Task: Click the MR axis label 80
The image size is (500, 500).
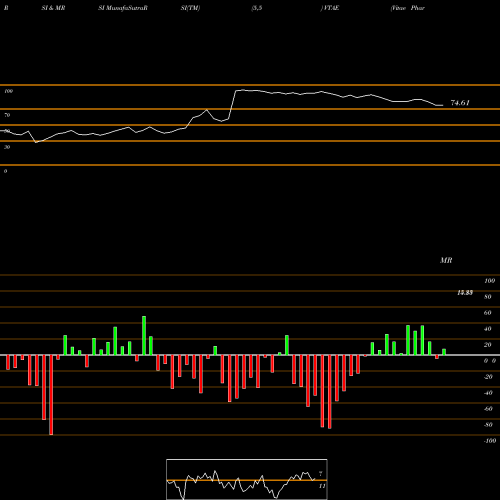Action: tap(488, 297)
